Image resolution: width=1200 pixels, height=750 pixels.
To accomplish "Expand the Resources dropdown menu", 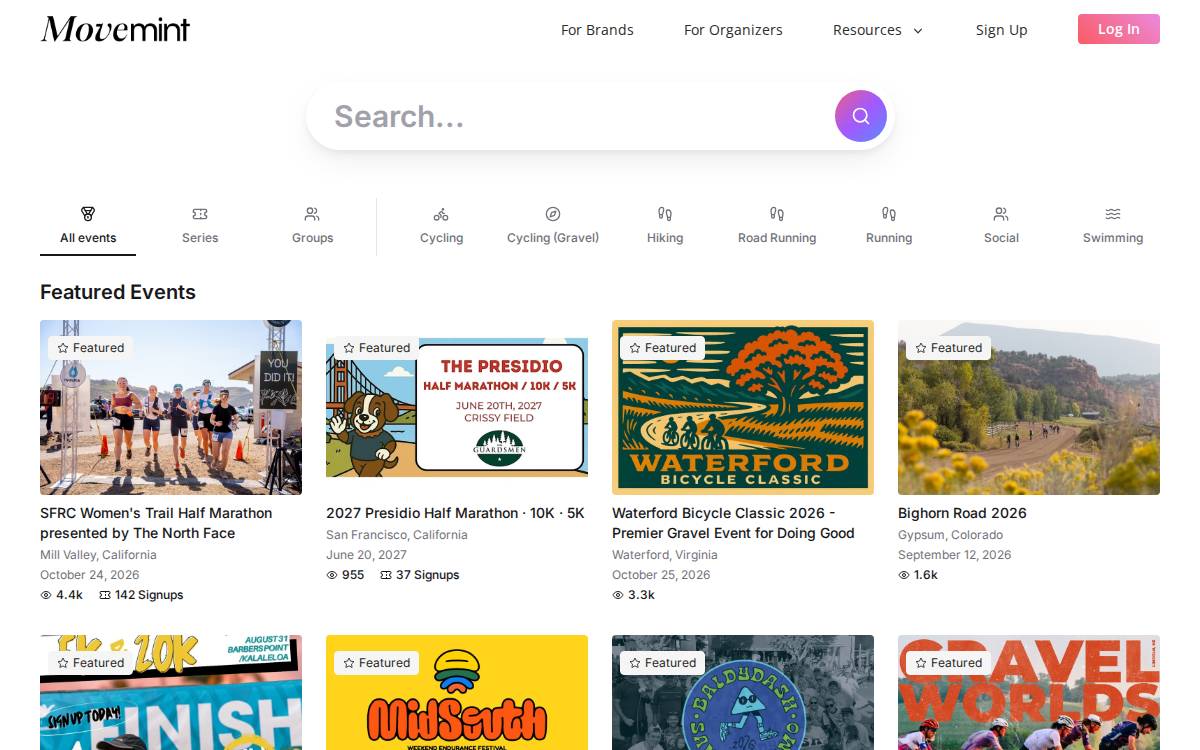I will tap(878, 30).
